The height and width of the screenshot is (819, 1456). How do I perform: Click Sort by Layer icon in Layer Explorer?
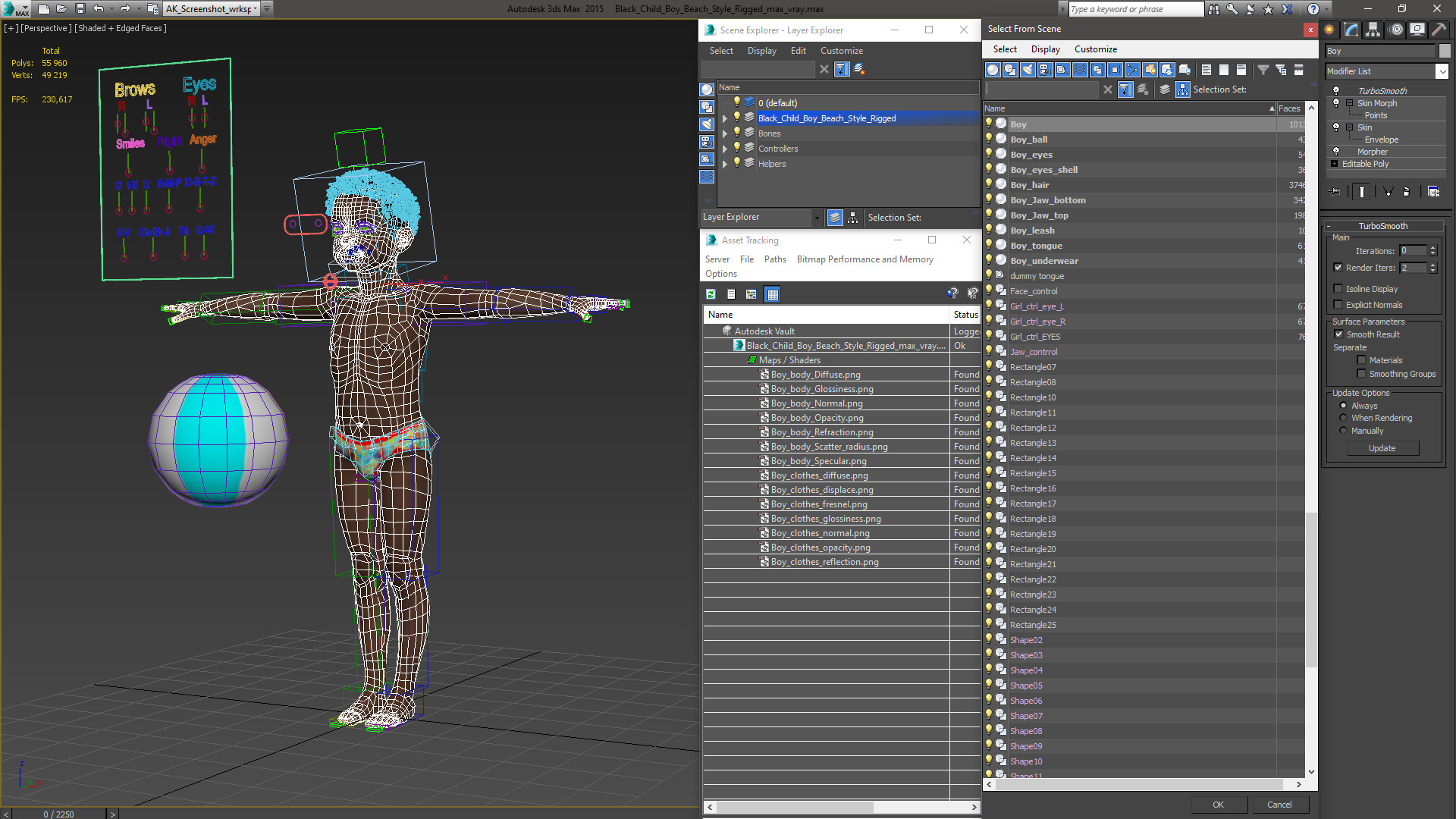pos(835,218)
